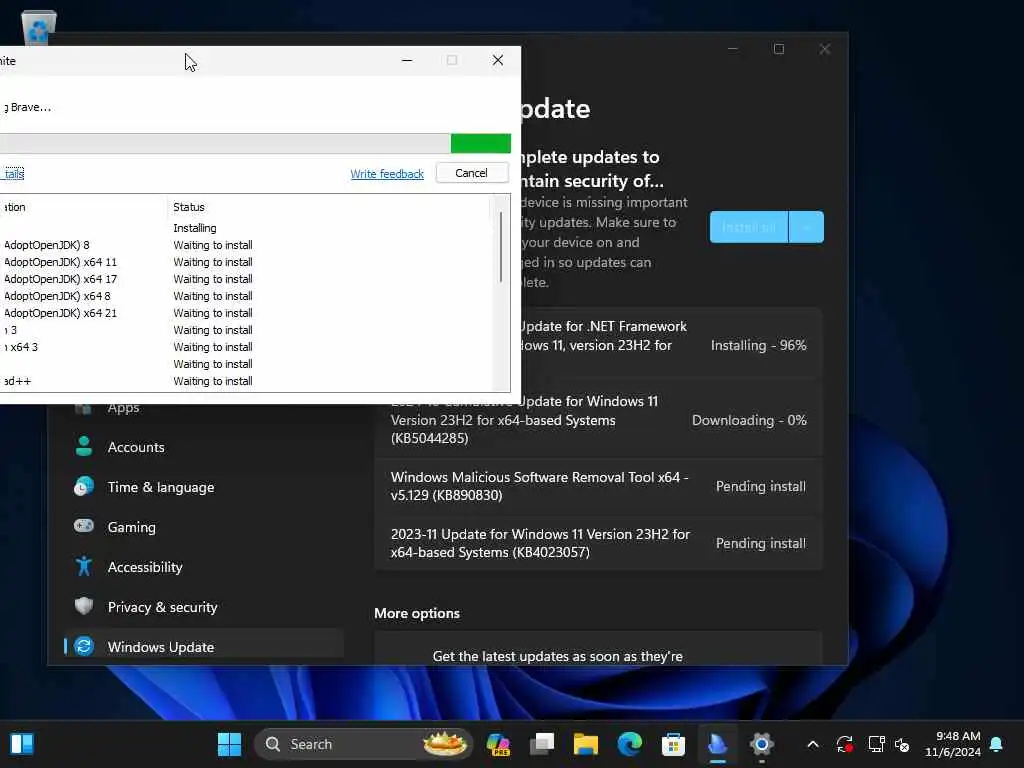This screenshot has width=1024, height=768.
Task: Open the Windows Start menu
Action: click(x=229, y=744)
